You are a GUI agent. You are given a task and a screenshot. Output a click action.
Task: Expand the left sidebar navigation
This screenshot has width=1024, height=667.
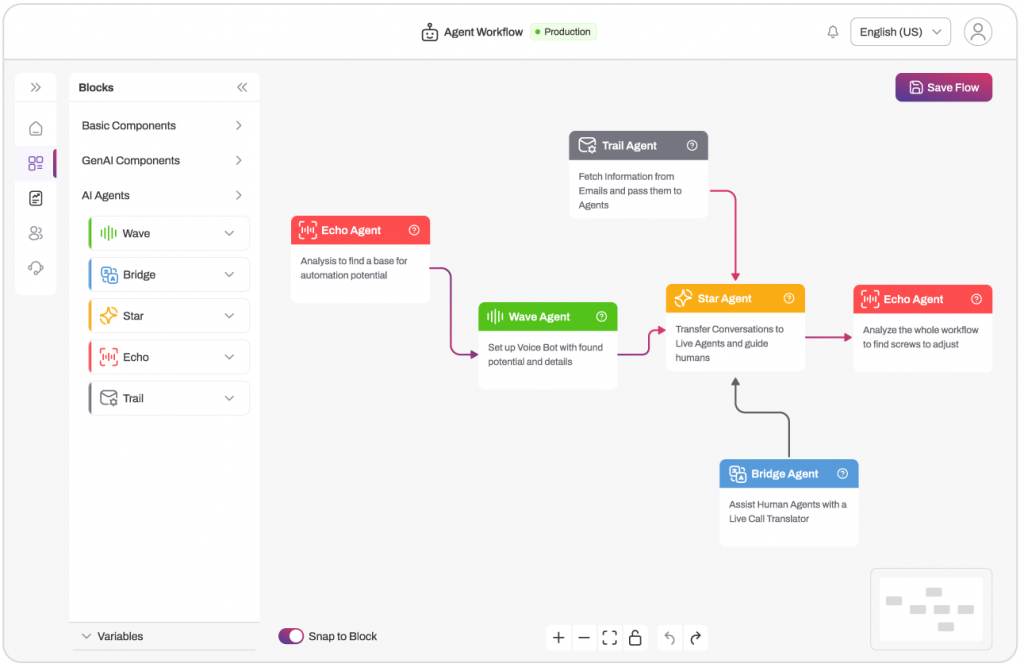(36, 88)
